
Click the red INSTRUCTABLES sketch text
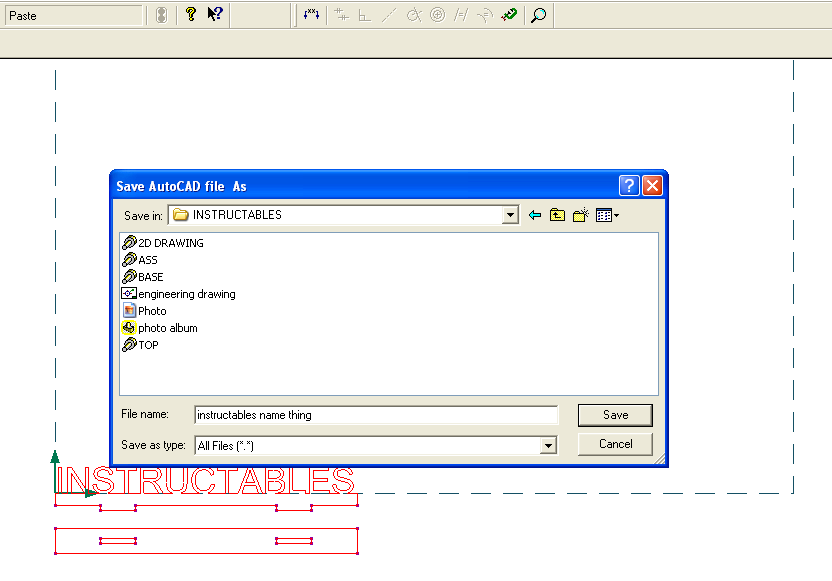click(x=205, y=481)
